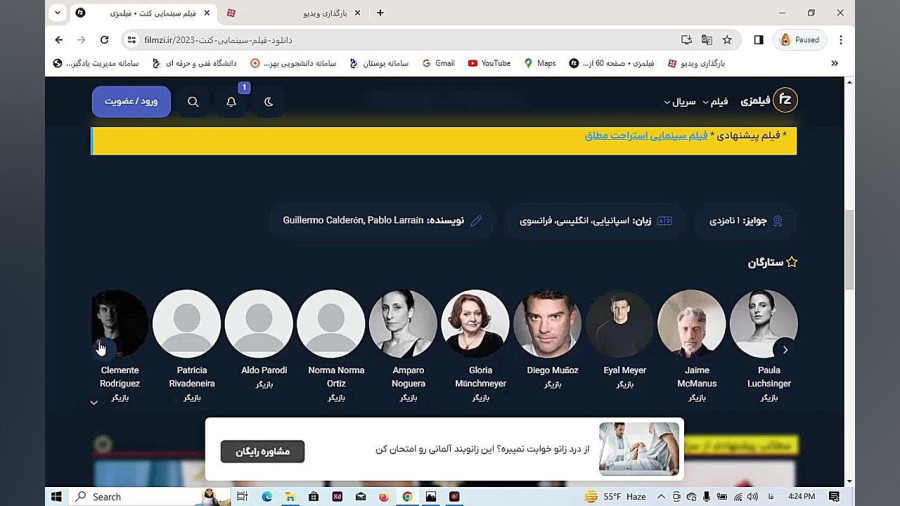Open the Filmzi fz logo
The width and height of the screenshot is (900, 506).
coord(785,100)
